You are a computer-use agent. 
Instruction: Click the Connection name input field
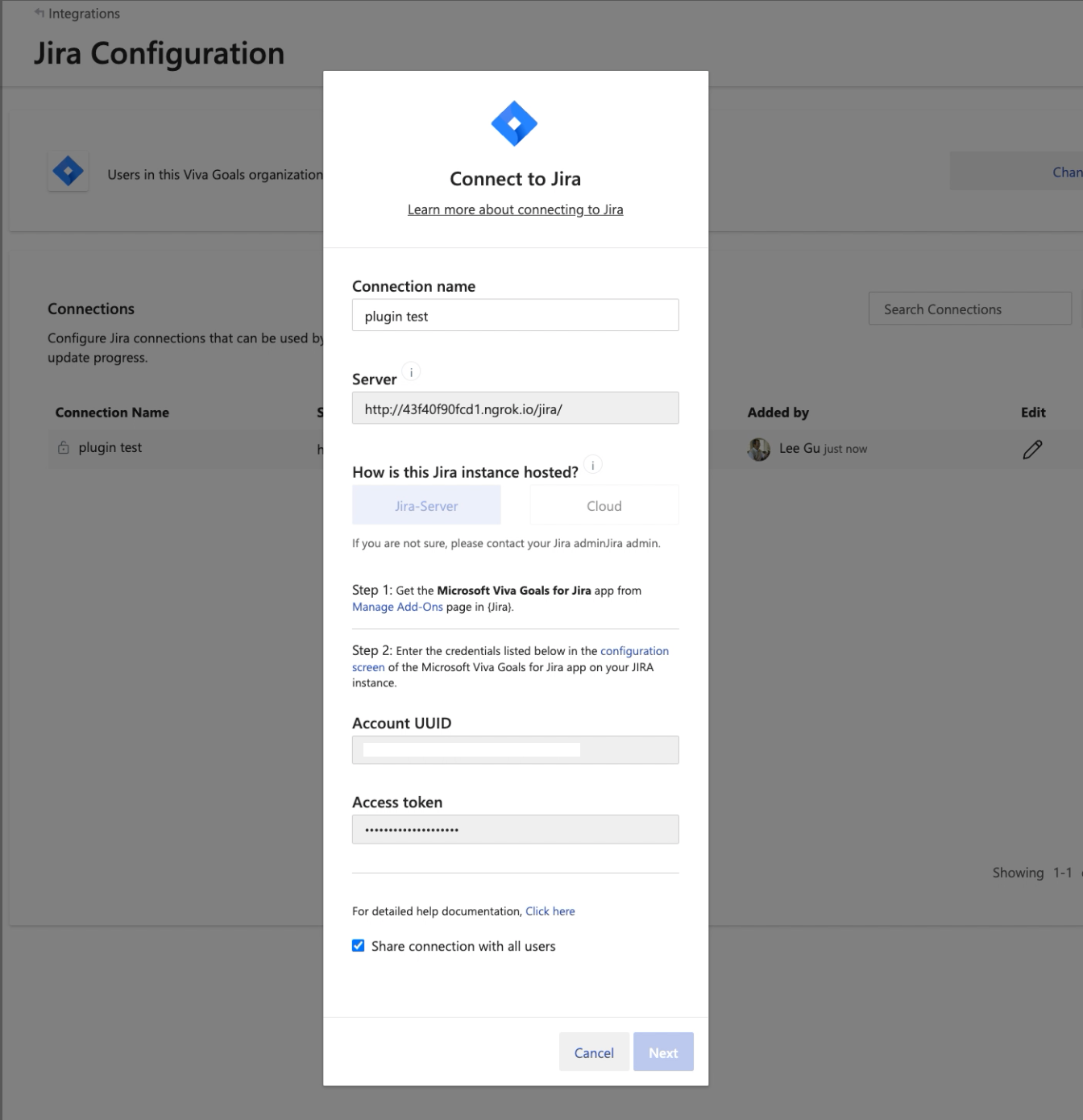tap(516, 315)
